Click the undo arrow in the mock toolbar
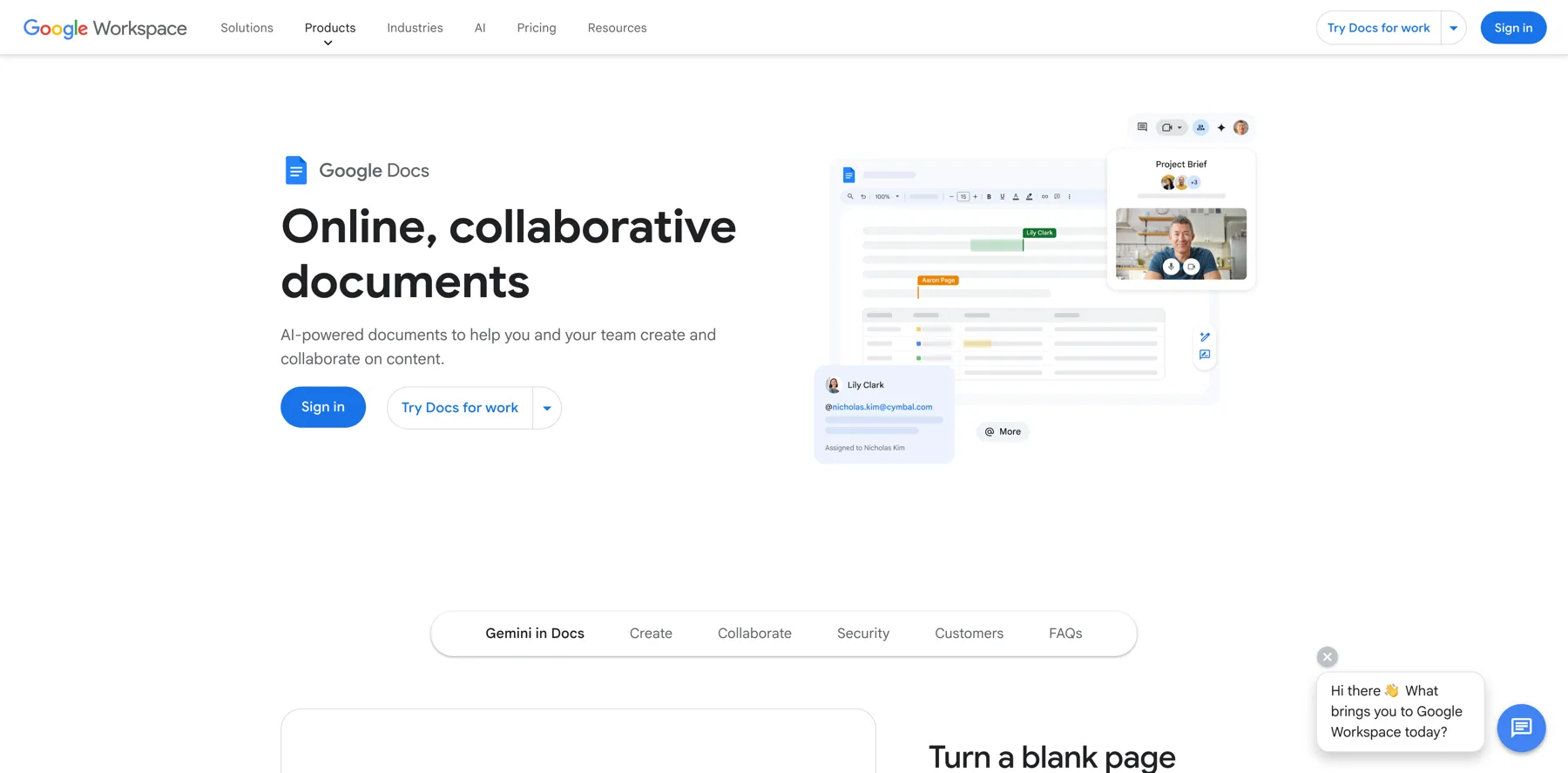The height and width of the screenshot is (773, 1568). pos(863,197)
